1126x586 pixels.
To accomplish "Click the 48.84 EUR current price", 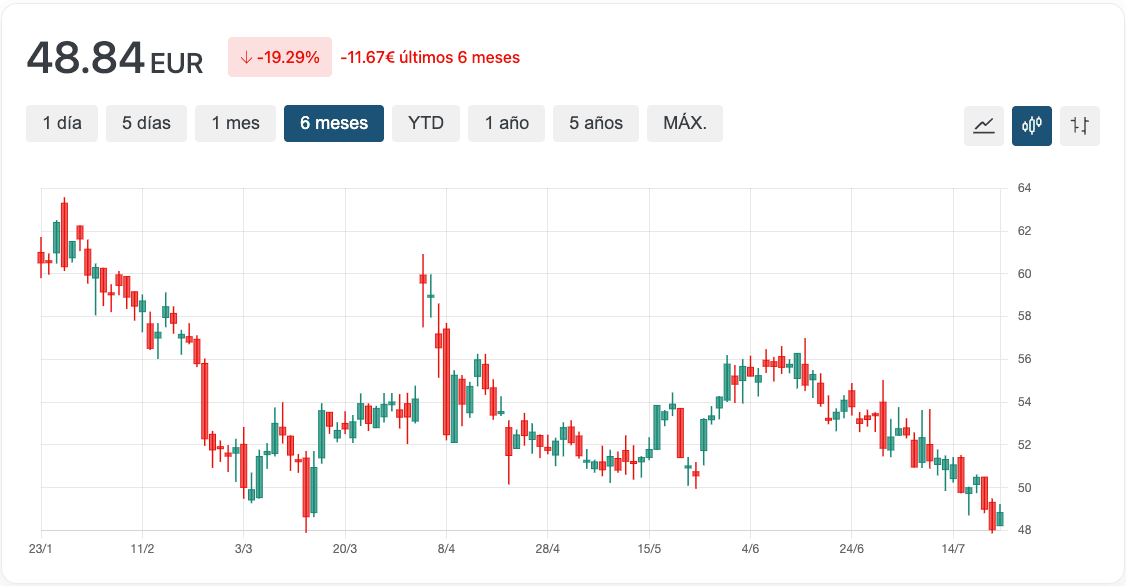I will coord(114,59).
